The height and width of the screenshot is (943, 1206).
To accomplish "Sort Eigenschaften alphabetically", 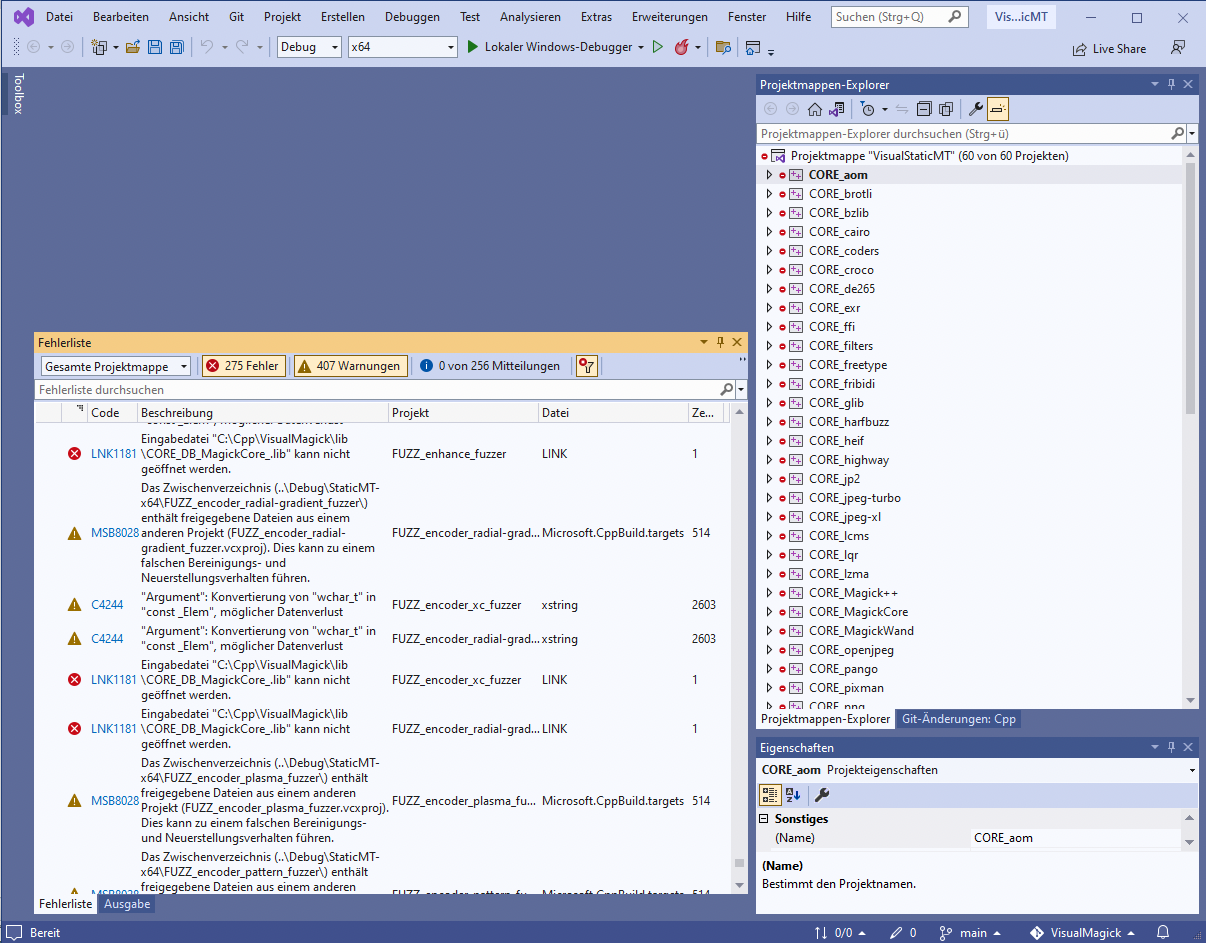I will point(793,795).
